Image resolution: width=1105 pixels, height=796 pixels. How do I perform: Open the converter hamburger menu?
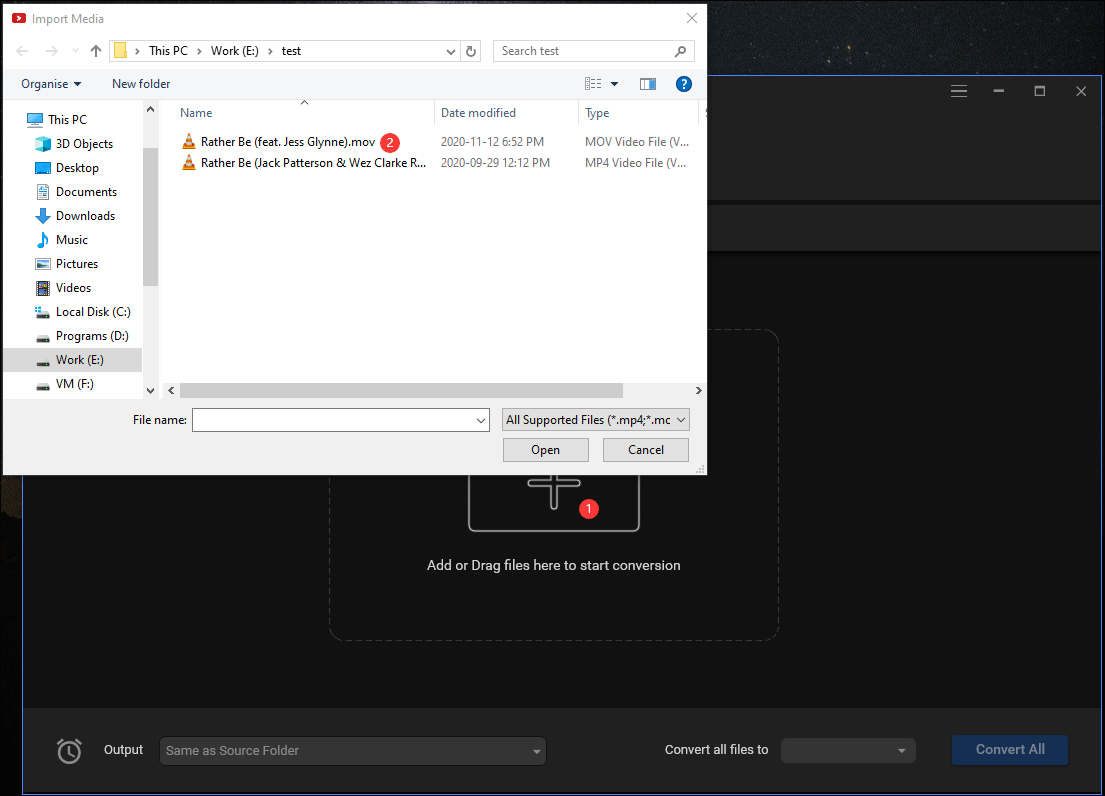tap(958, 91)
